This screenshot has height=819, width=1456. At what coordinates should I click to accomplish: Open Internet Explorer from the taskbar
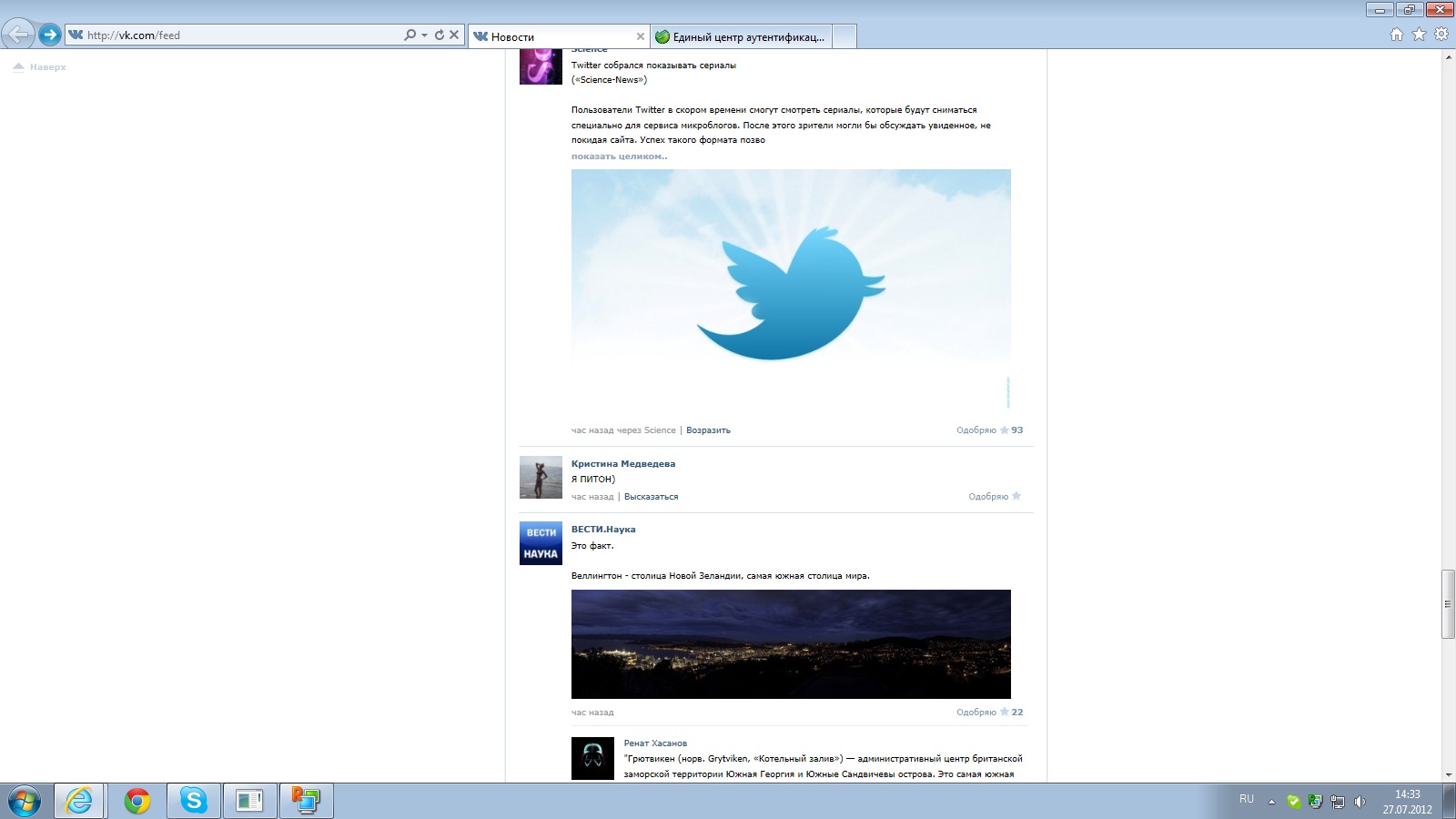(79, 801)
